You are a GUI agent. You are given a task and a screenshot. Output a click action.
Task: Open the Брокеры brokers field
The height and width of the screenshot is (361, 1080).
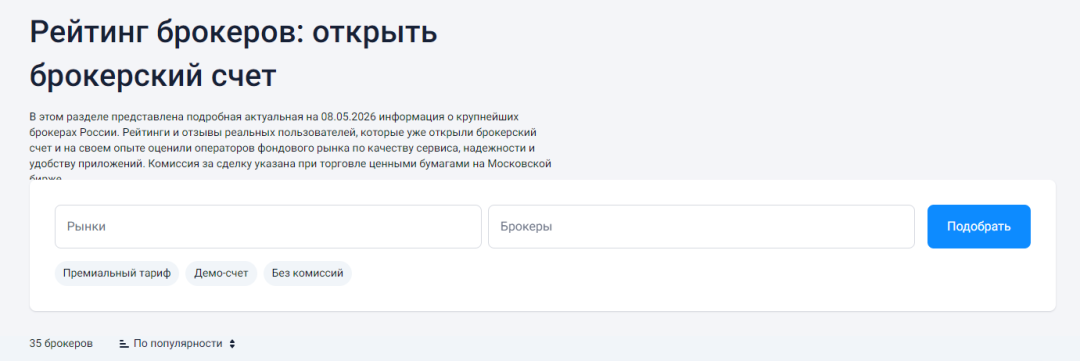click(x=701, y=226)
